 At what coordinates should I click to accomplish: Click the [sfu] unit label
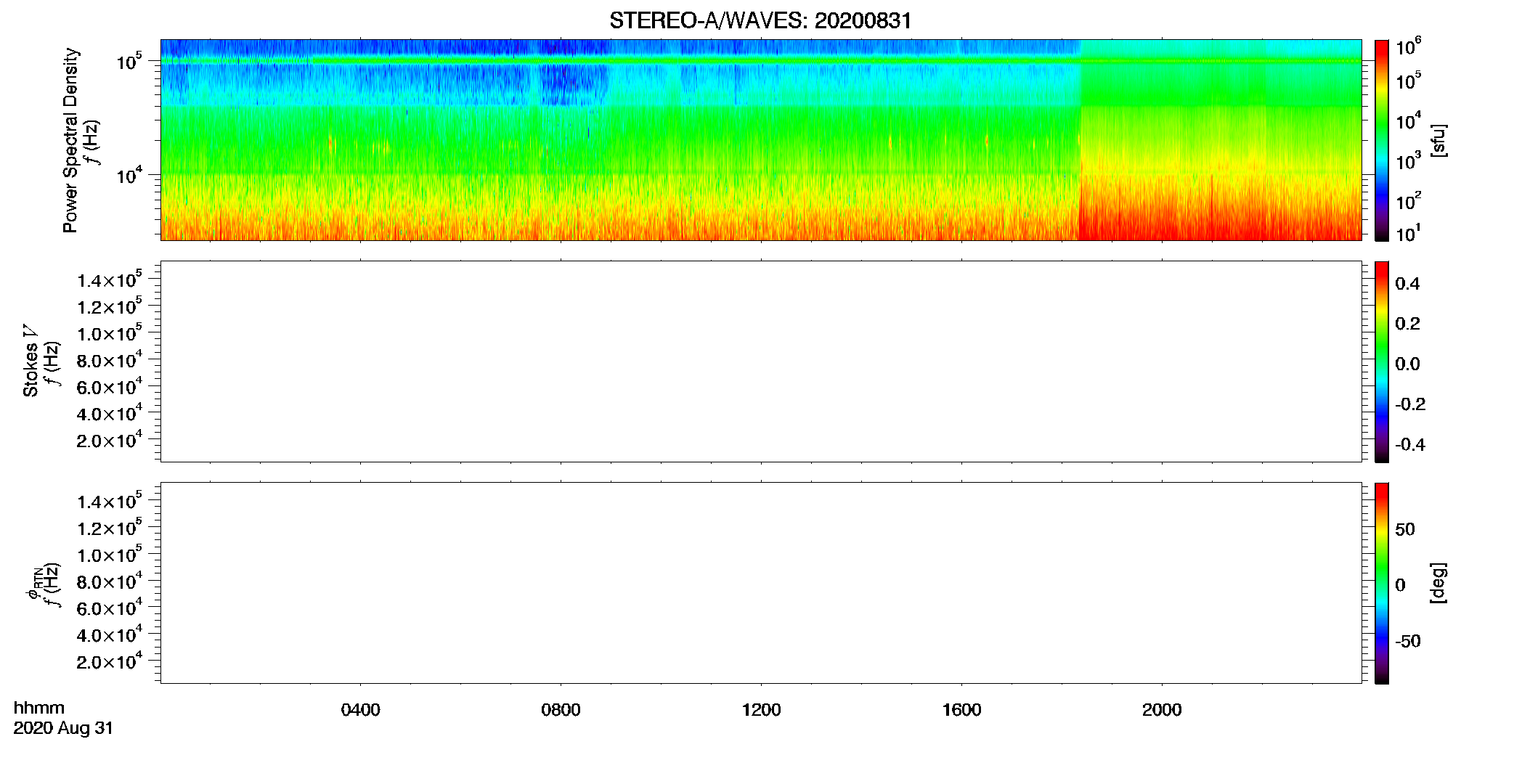[x=1438, y=140]
